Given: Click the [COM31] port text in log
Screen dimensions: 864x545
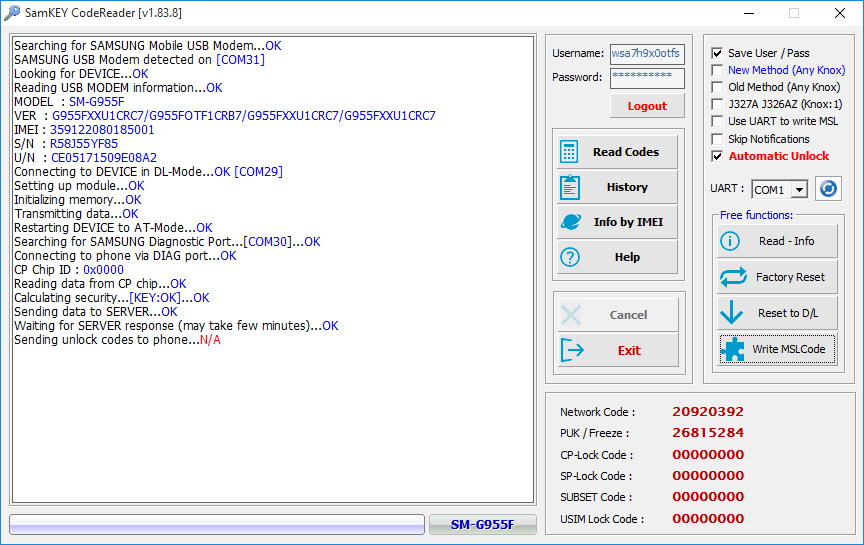Looking at the screenshot, I should pos(240,60).
